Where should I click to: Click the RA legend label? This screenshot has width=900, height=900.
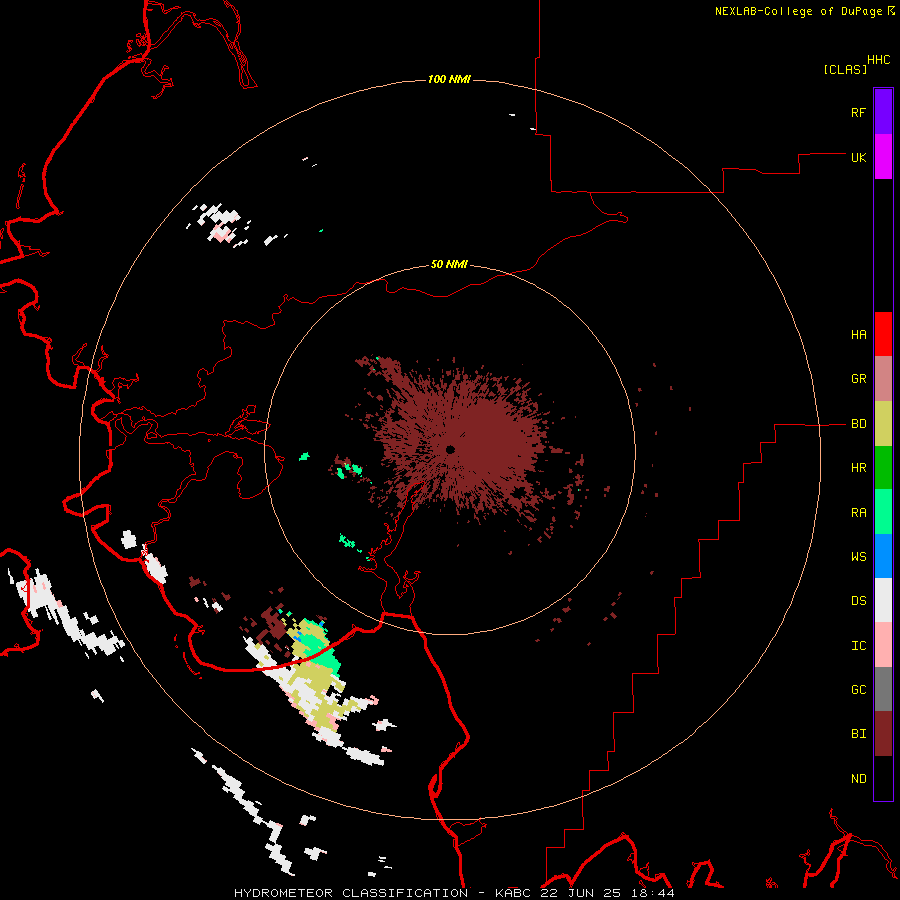[858, 513]
